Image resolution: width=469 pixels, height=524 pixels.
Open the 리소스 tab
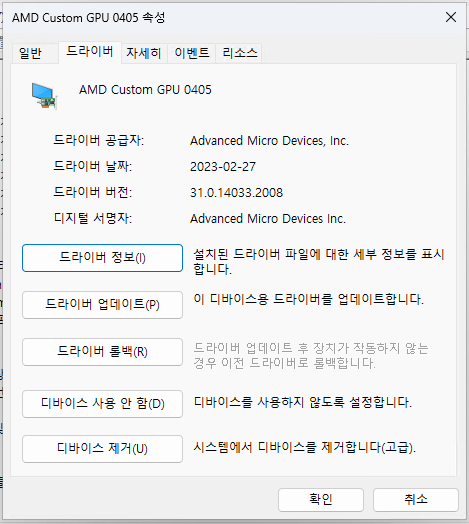tap(239, 53)
